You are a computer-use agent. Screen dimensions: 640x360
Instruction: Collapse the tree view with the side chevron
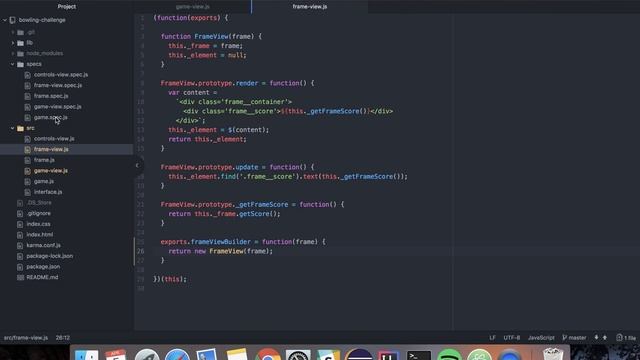pos(137,165)
